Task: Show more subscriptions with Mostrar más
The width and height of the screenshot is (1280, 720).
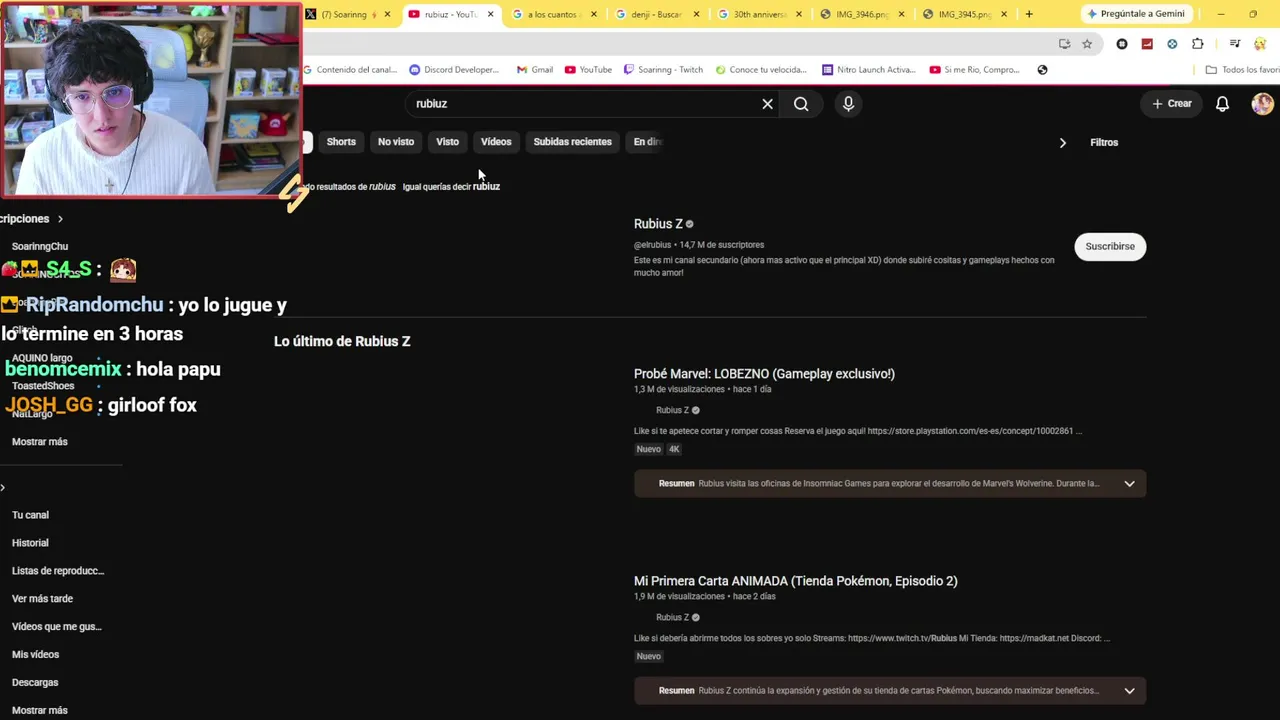Action: click(40, 442)
